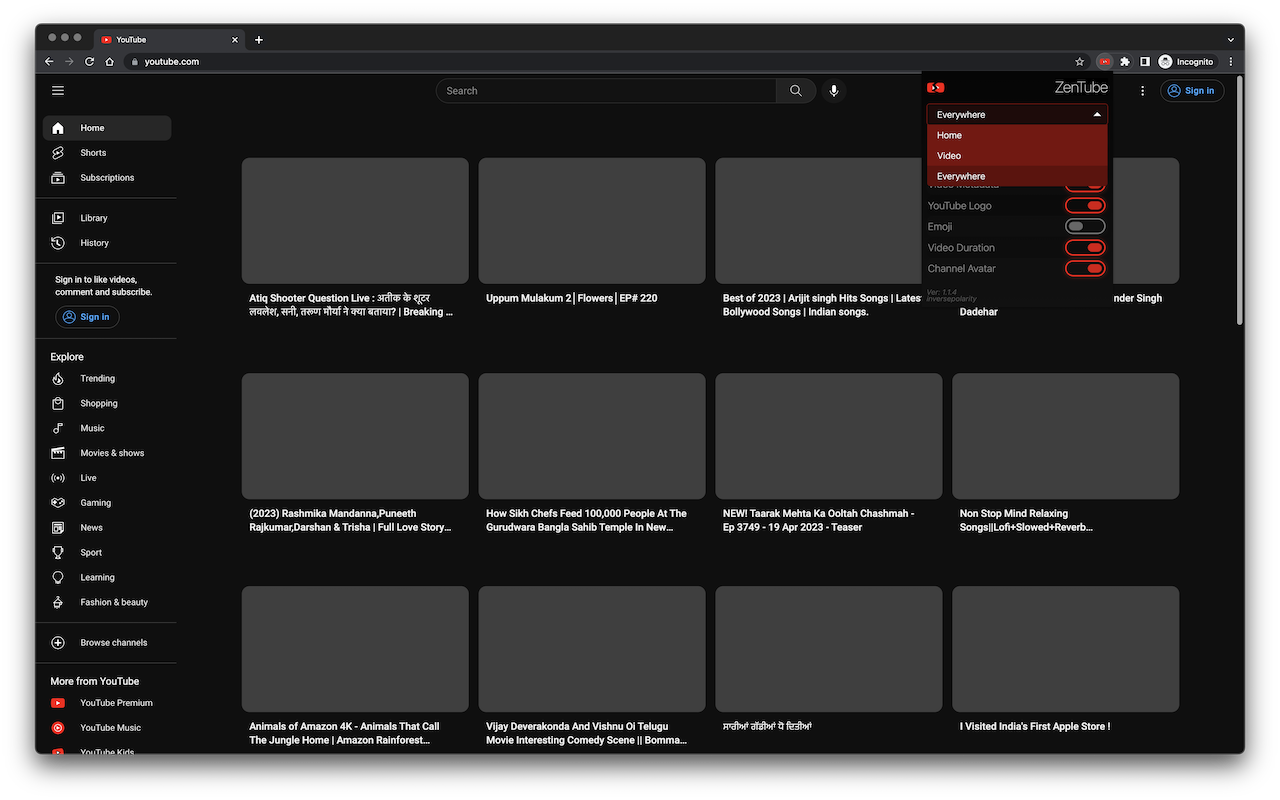Open Atiq Shooter Question Live video thumbnail

[x=355, y=221]
